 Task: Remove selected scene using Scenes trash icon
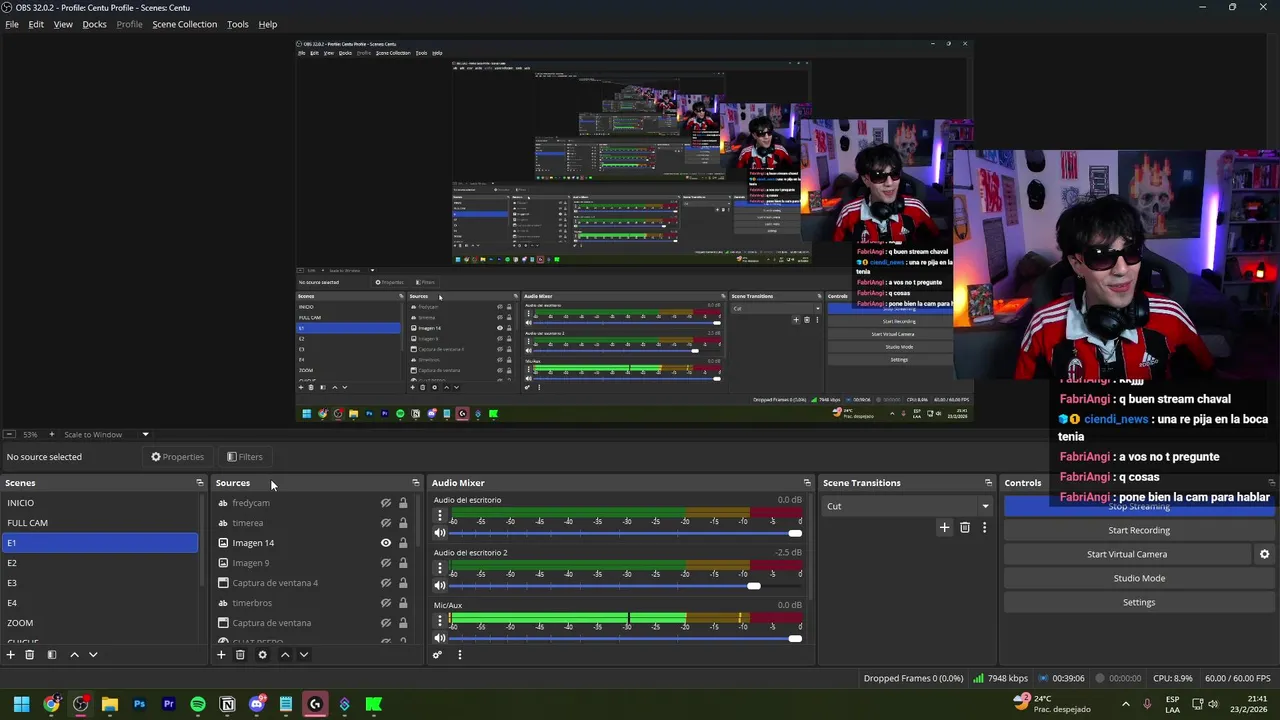coord(30,655)
